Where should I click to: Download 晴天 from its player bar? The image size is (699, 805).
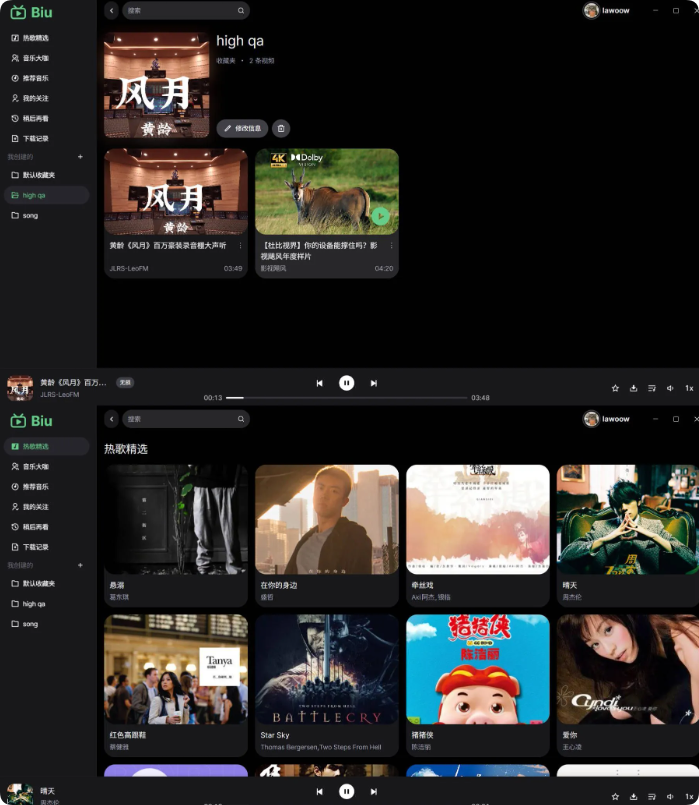(633, 797)
